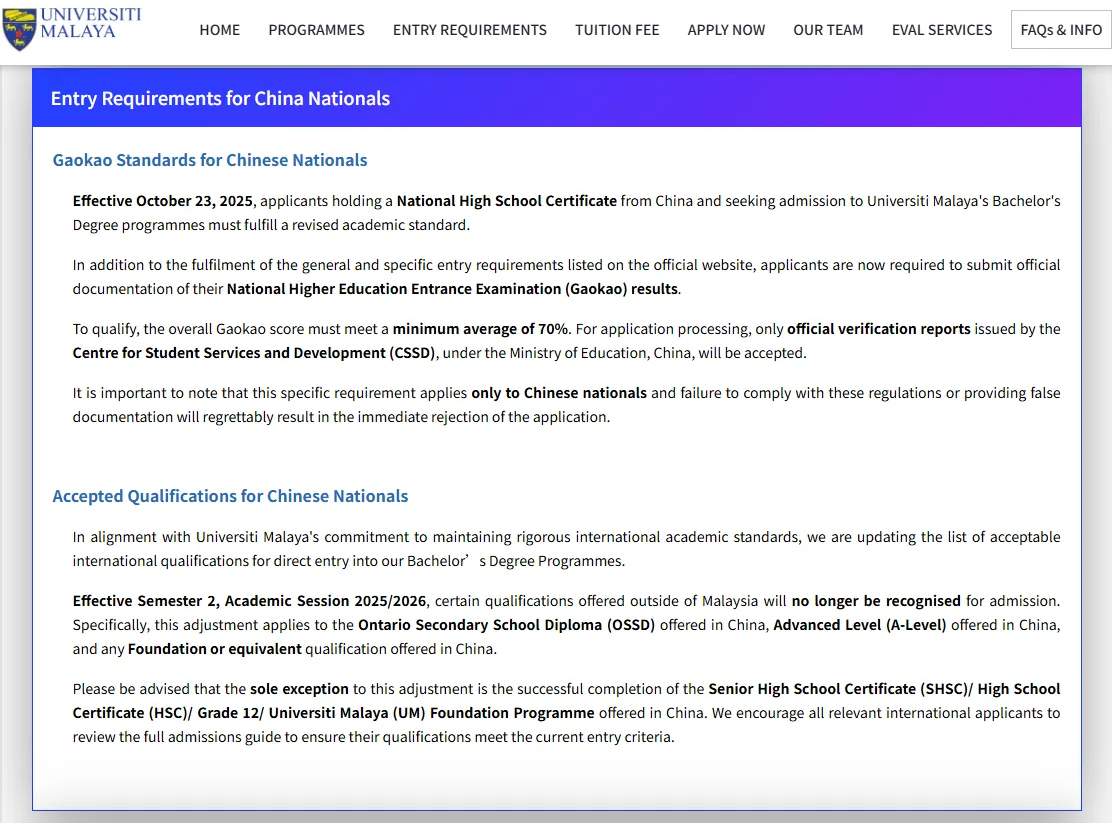
Task: Click the Universiti Malaya crest logo
Action: pyautogui.click(x=20, y=30)
